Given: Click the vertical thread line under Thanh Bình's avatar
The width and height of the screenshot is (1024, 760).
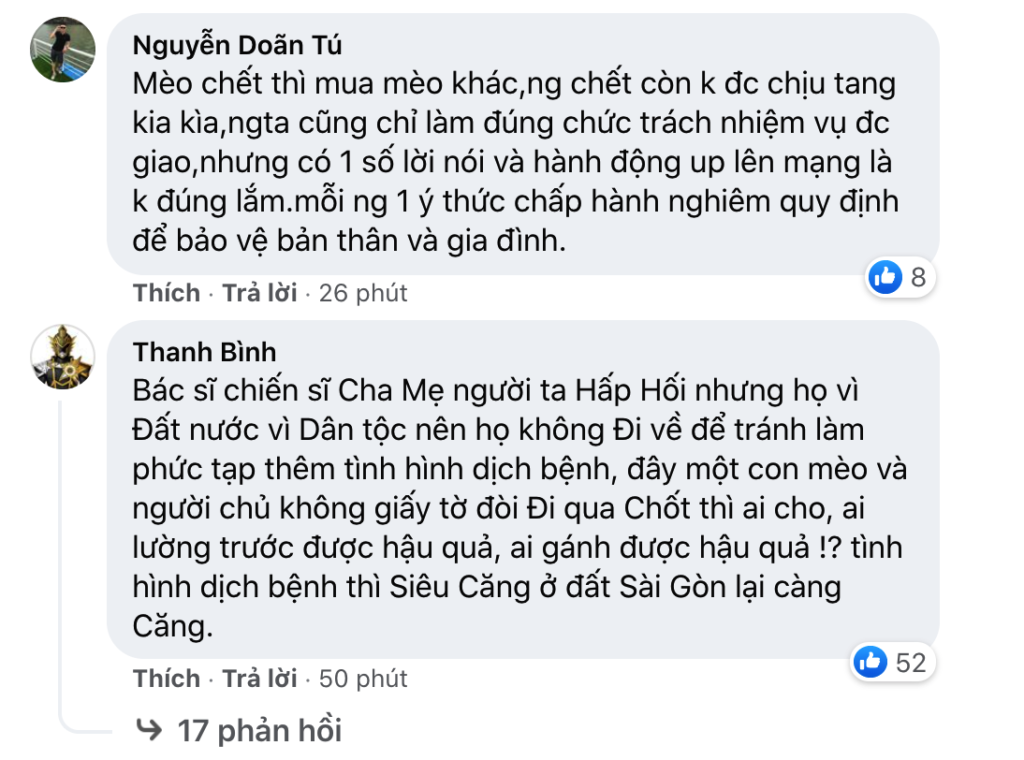Looking at the screenshot, I should 62,550.
